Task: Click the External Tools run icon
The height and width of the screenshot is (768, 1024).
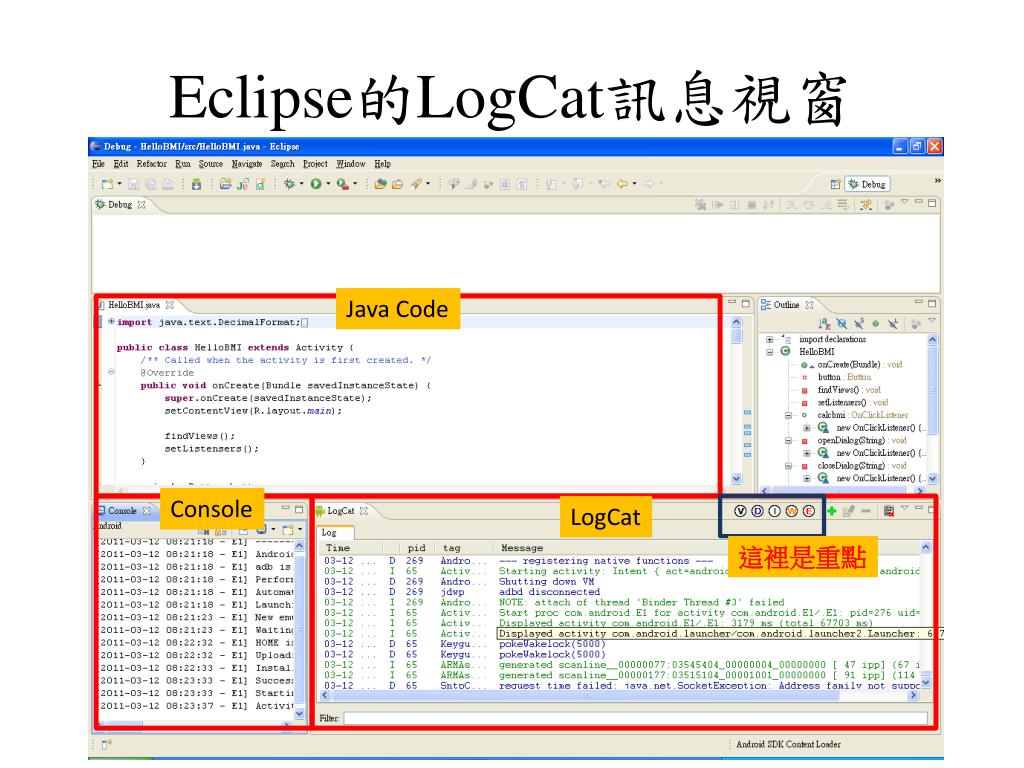Action: pos(342,184)
